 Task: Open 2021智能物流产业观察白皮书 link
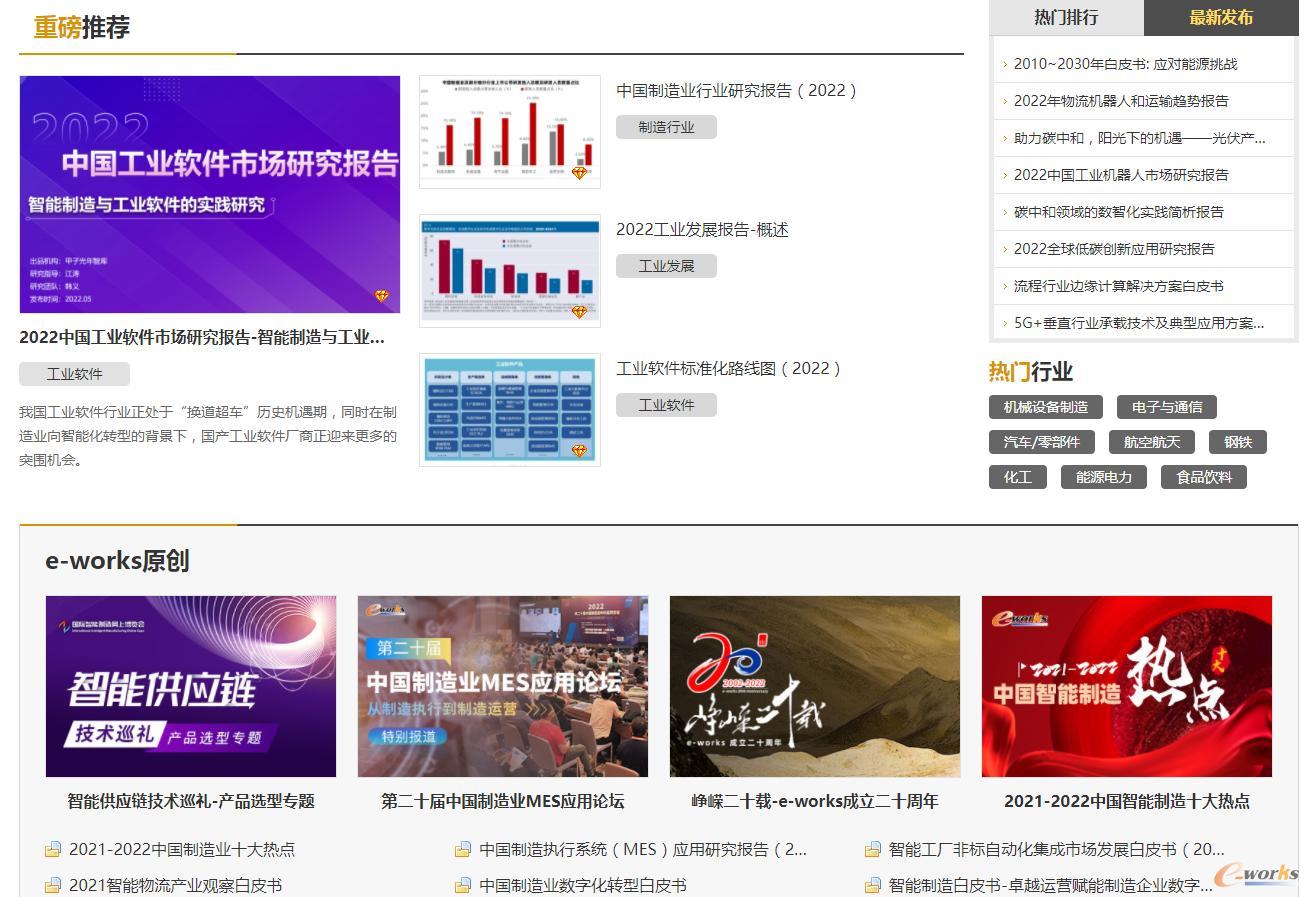click(176, 886)
